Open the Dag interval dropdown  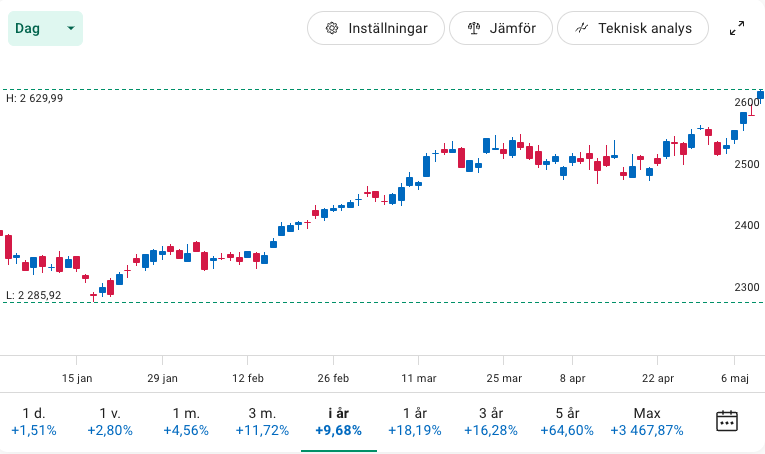(x=45, y=28)
